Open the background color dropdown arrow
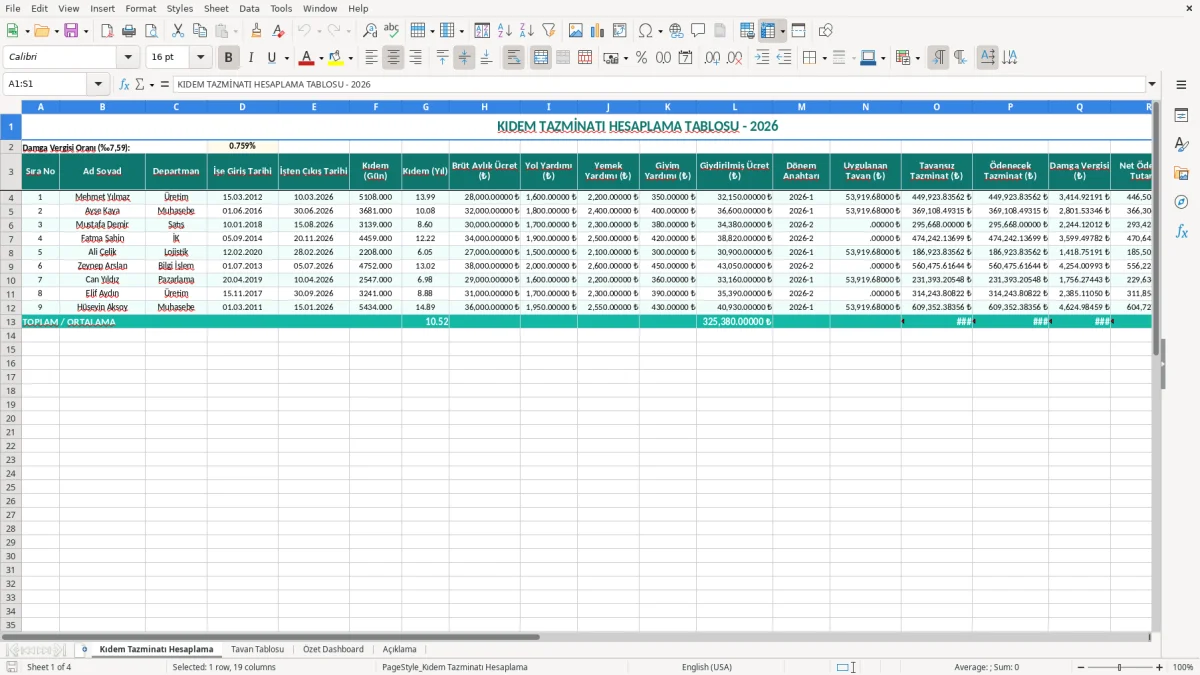Image resolution: width=1200 pixels, height=675 pixels. pyautogui.click(x=350, y=58)
